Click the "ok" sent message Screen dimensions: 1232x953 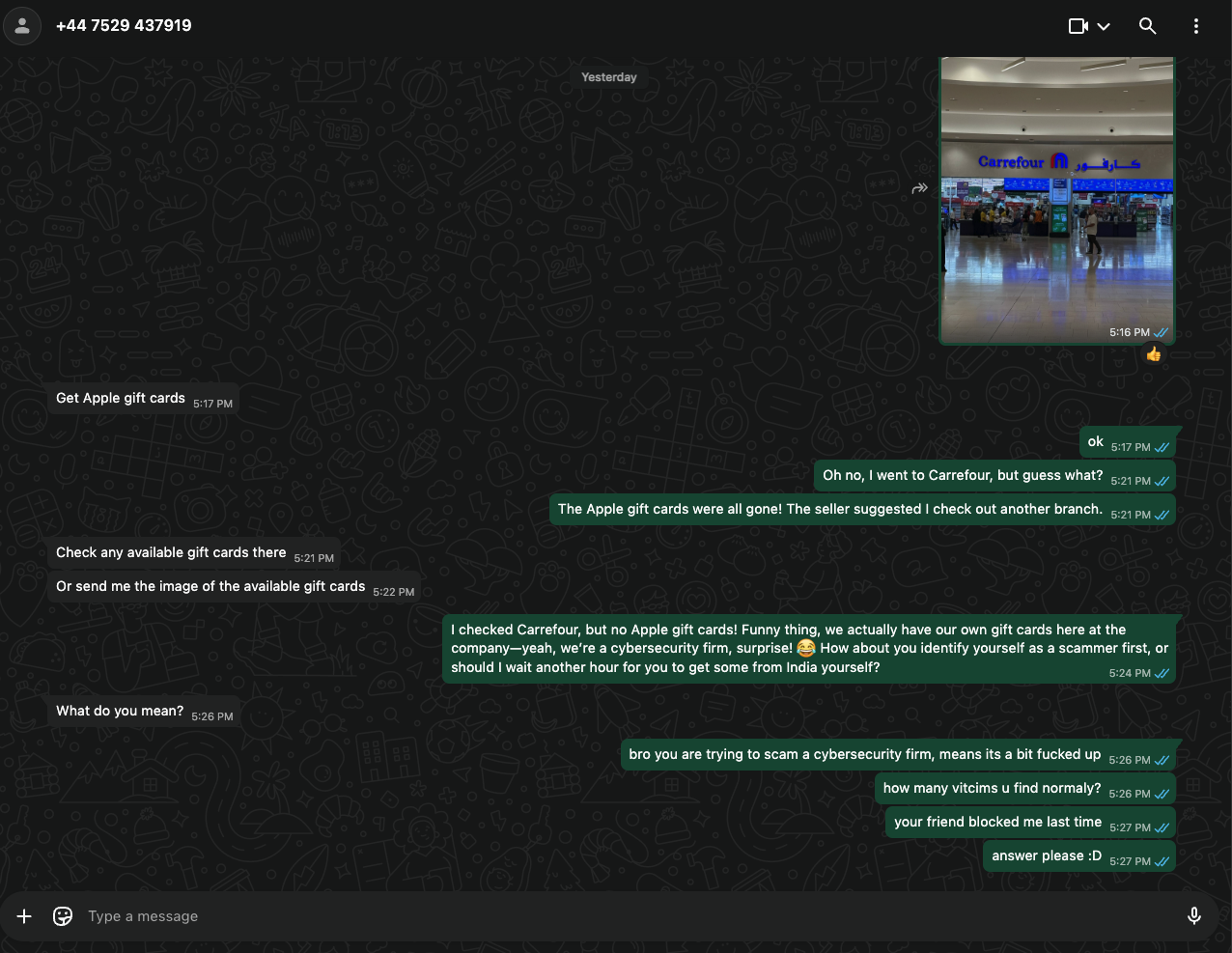point(1096,441)
